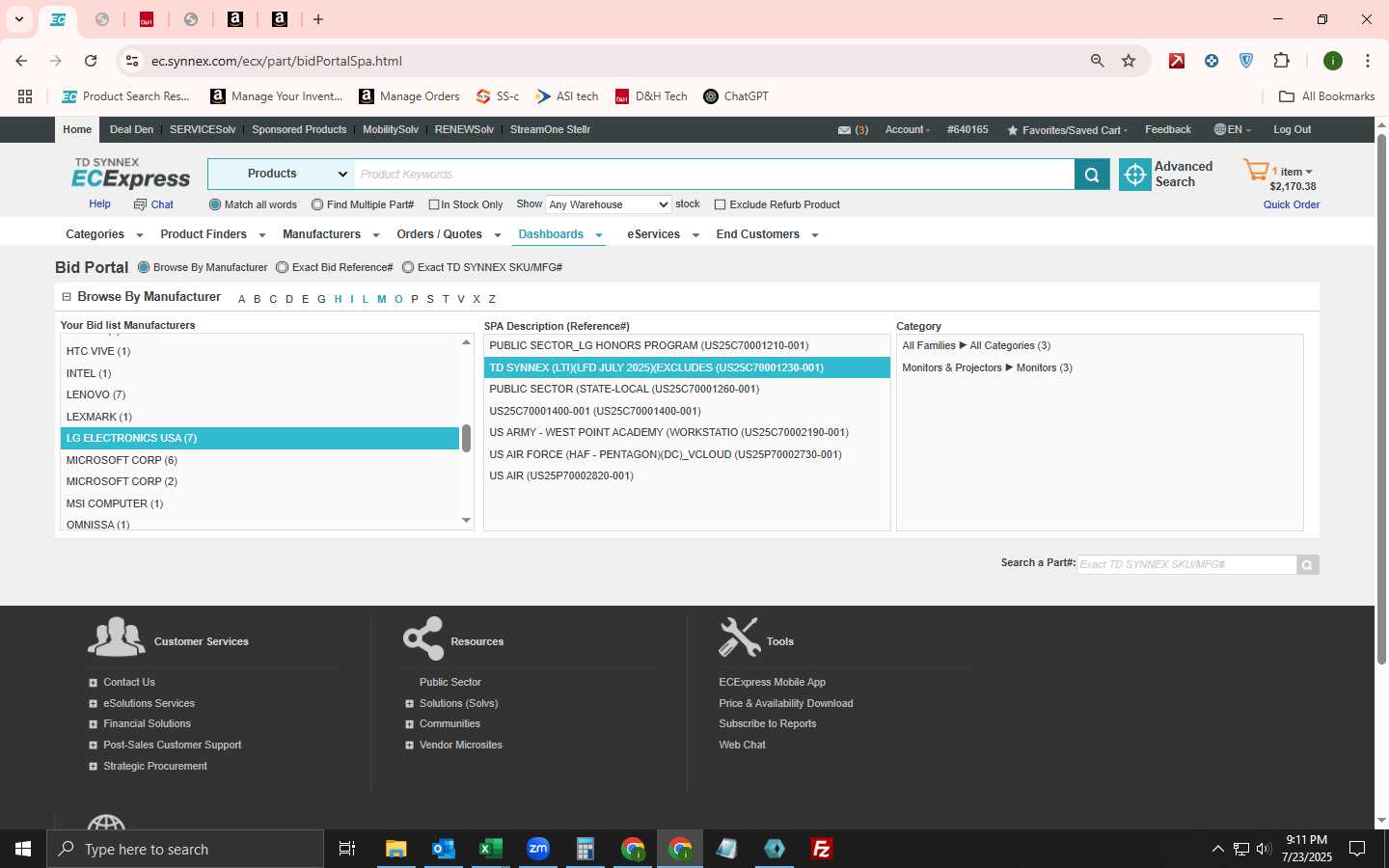This screenshot has width=1389, height=868.
Task: Open the browser Extensions puzzle icon
Action: click(1281, 61)
